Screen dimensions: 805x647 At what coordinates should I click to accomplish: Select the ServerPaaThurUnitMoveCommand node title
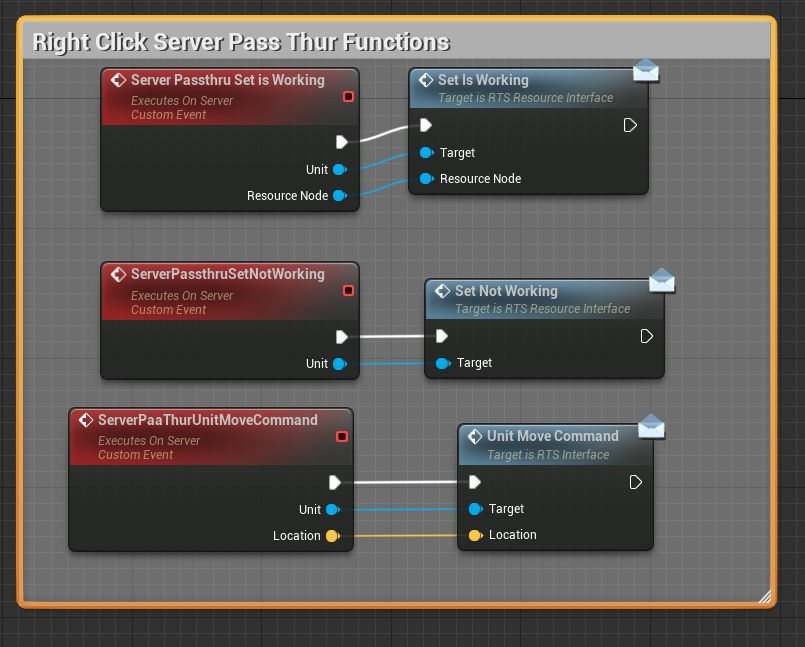click(x=208, y=420)
